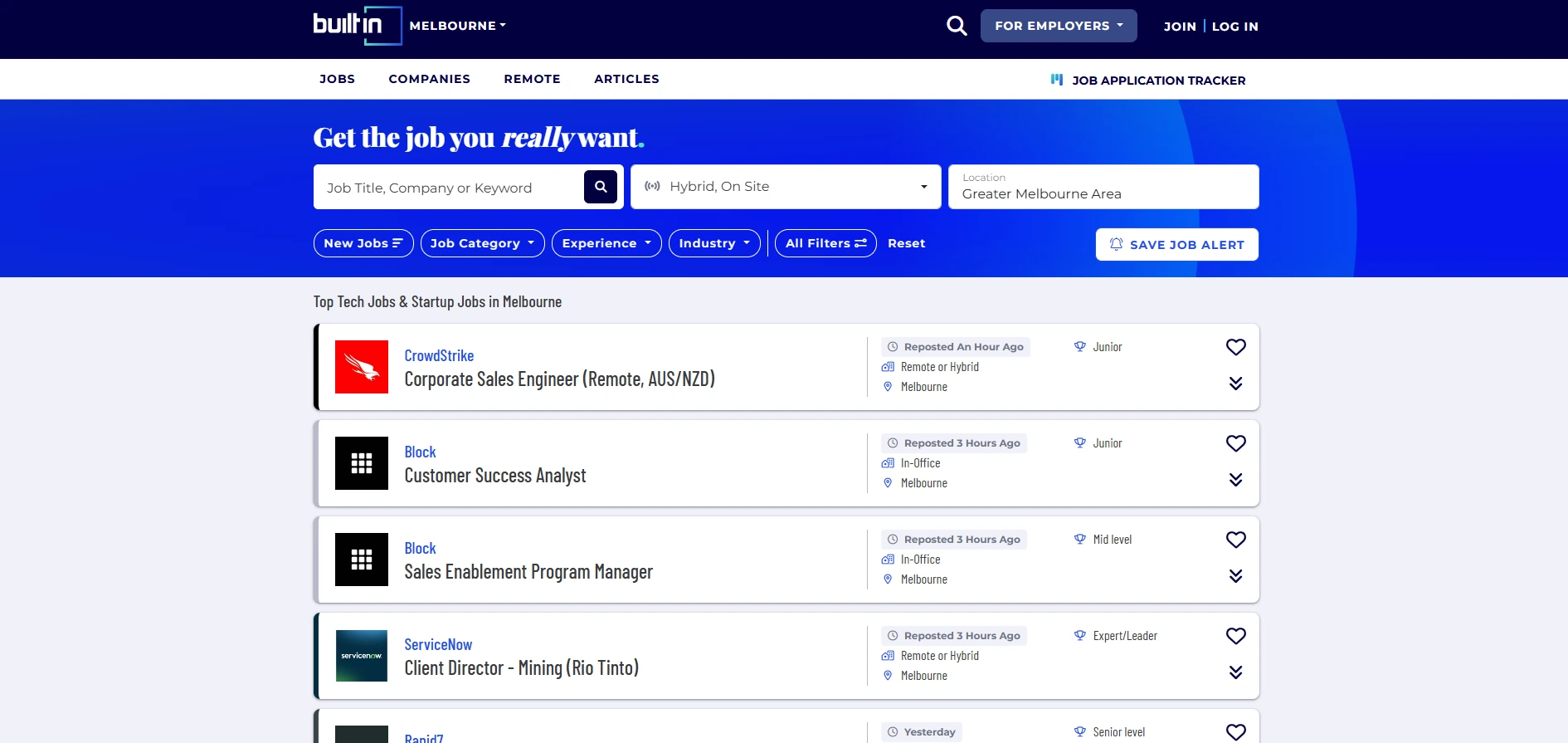Open the Job Category filter dropdown
The width and height of the screenshot is (1568, 743).
tap(482, 243)
